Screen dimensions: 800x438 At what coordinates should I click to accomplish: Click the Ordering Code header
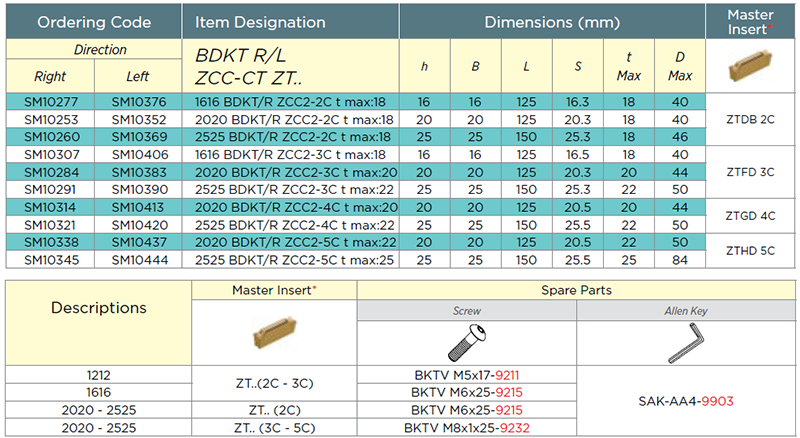click(x=94, y=22)
